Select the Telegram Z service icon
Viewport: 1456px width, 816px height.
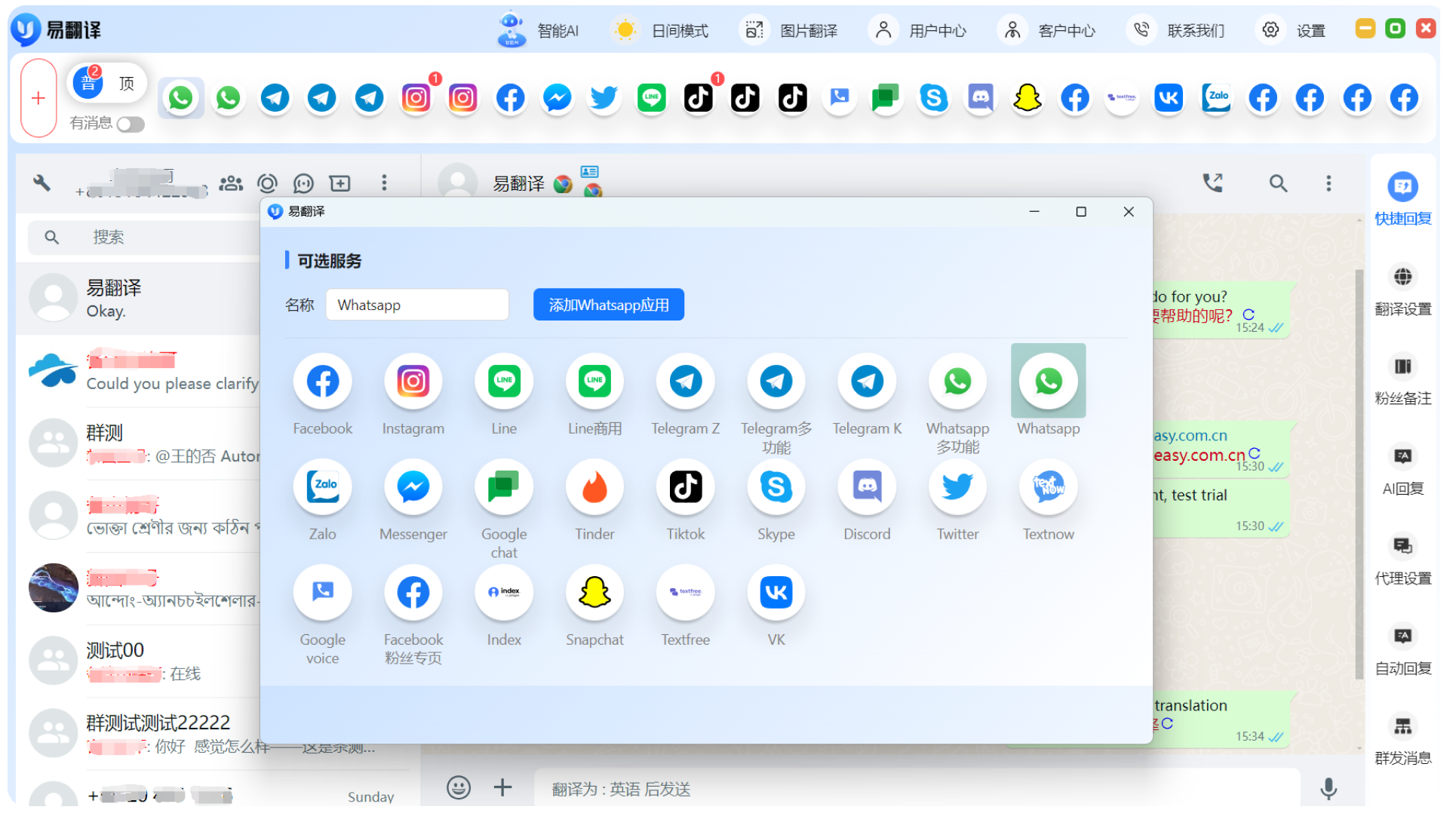click(685, 381)
